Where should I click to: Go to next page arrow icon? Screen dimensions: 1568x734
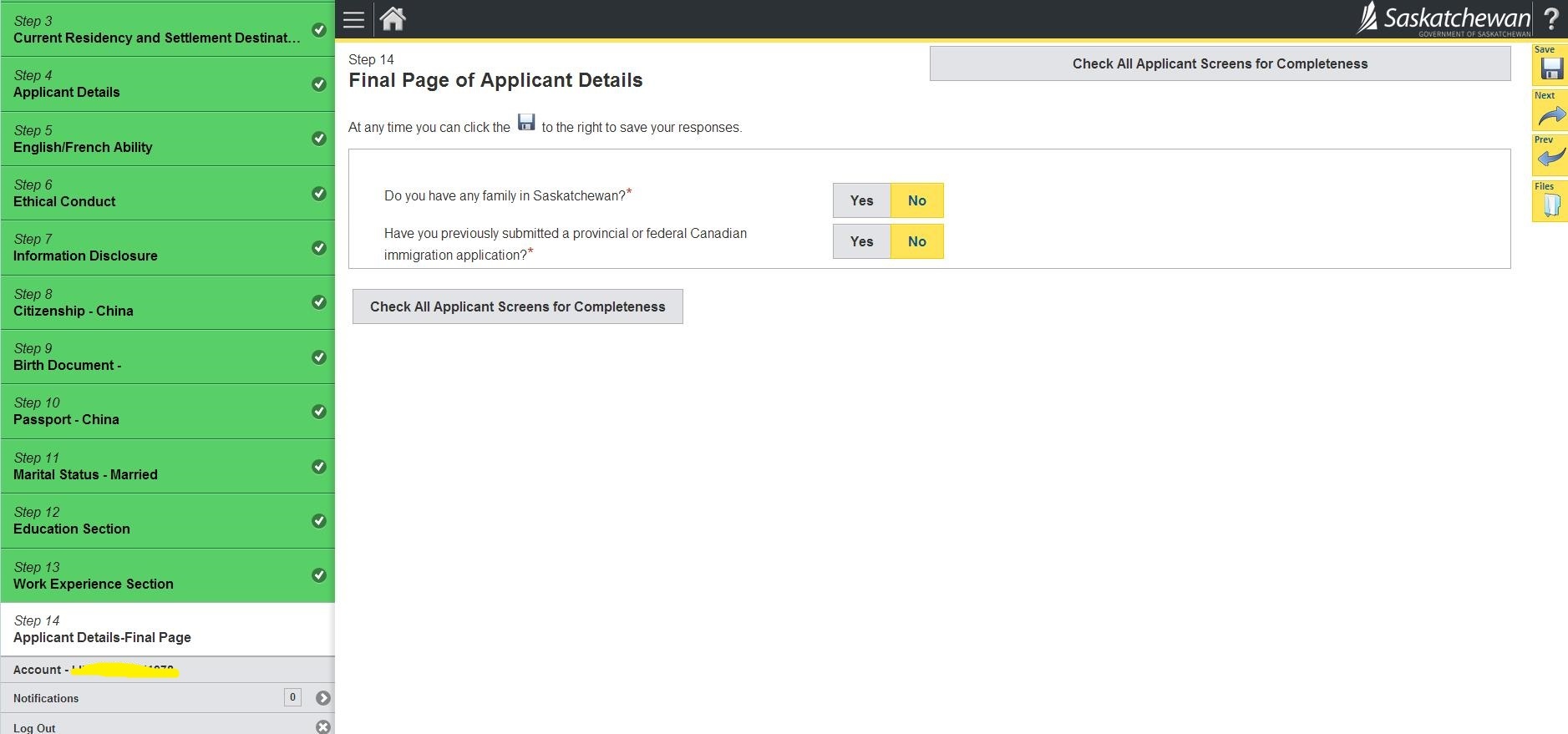[x=1550, y=114]
